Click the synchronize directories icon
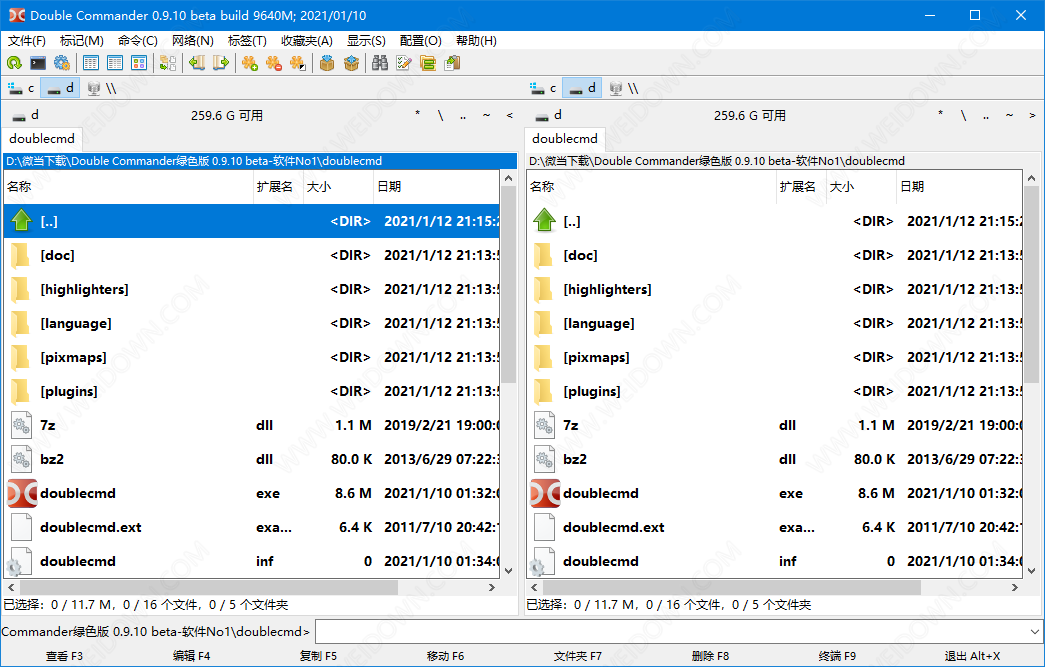 point(428,63)
